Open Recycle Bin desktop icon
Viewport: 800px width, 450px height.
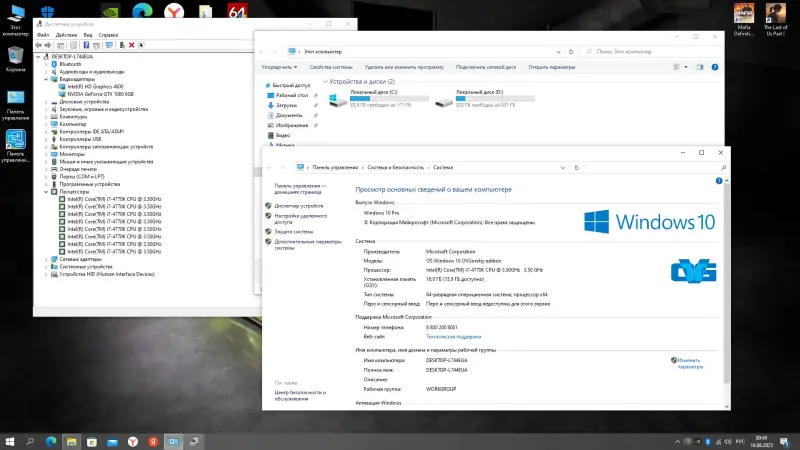coord(15,59)
